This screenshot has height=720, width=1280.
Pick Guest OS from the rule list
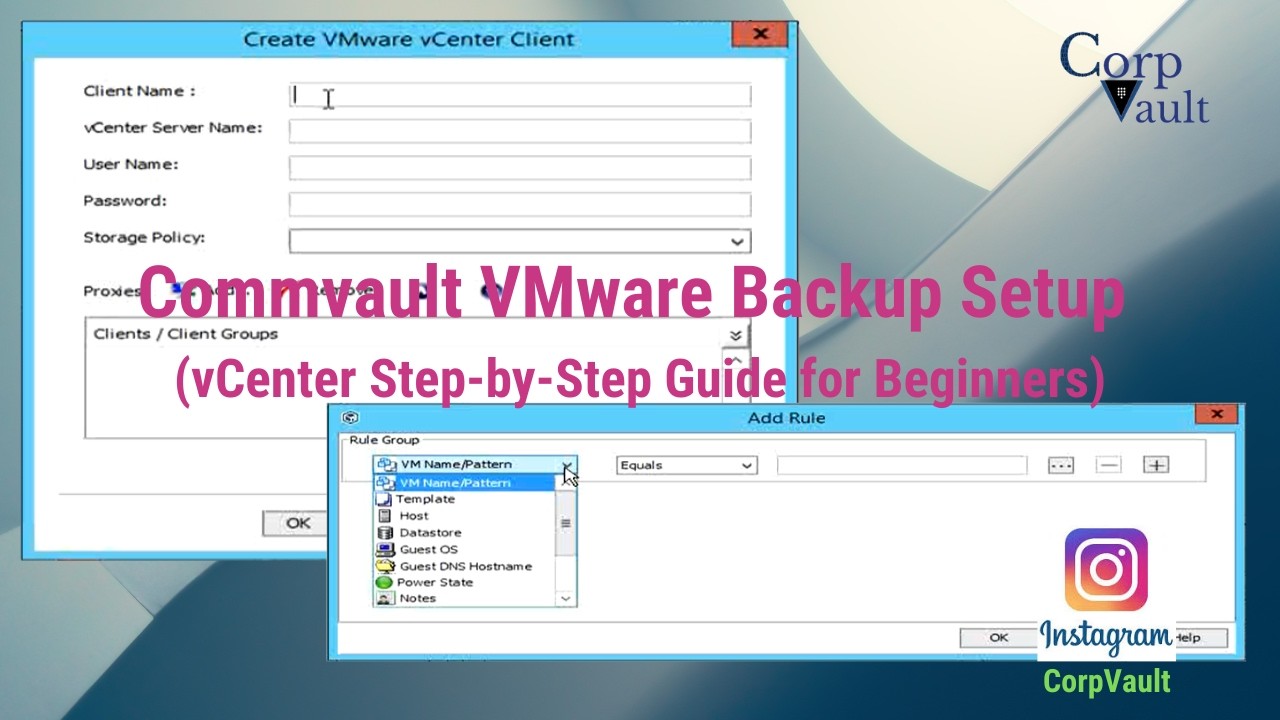click(x=428, y=549)
